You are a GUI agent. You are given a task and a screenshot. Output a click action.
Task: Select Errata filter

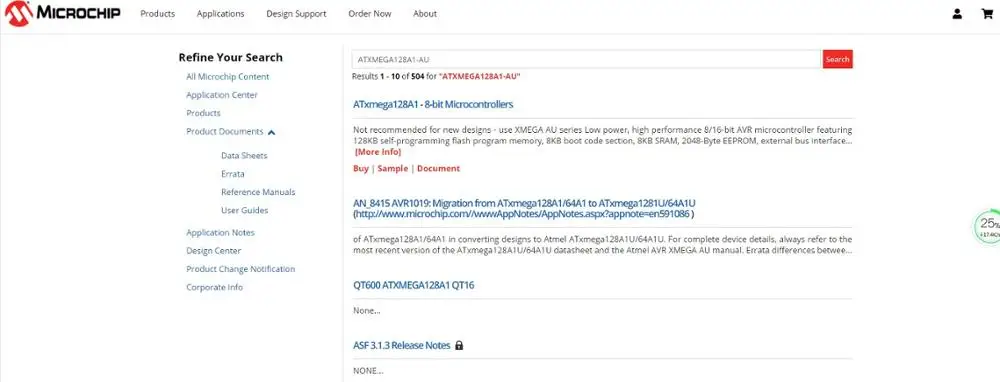click(x=233, y=173)
